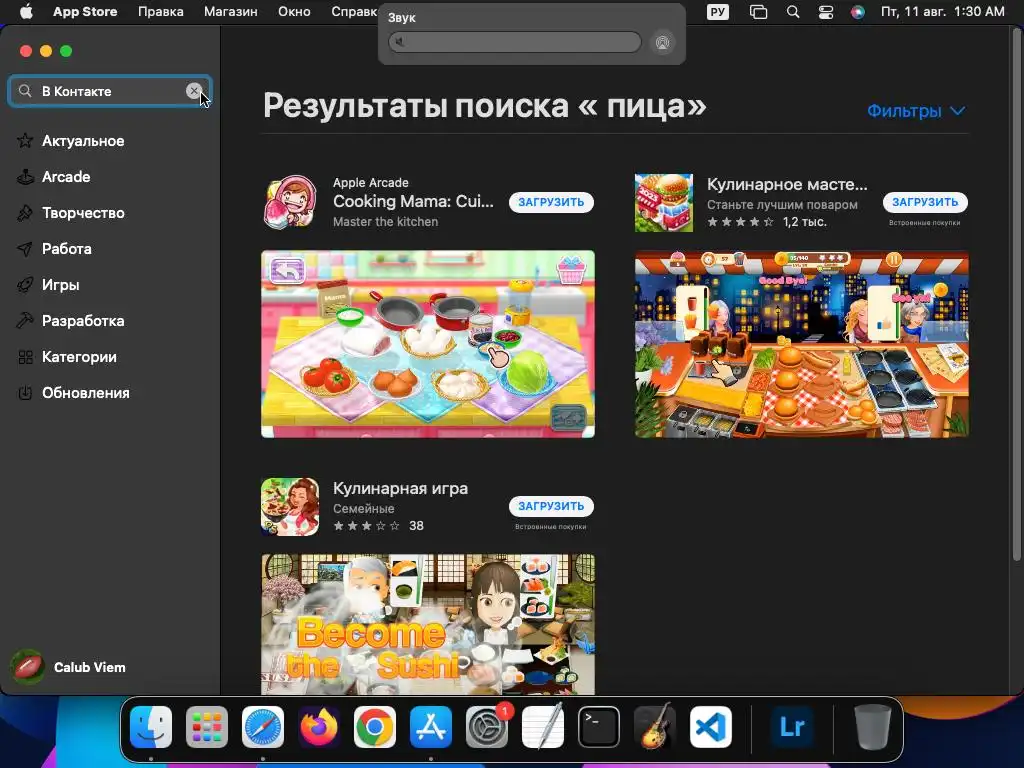Open Finder from the Dock
Viewport: 1024px width, 768px height.
[x=151, y=727]
